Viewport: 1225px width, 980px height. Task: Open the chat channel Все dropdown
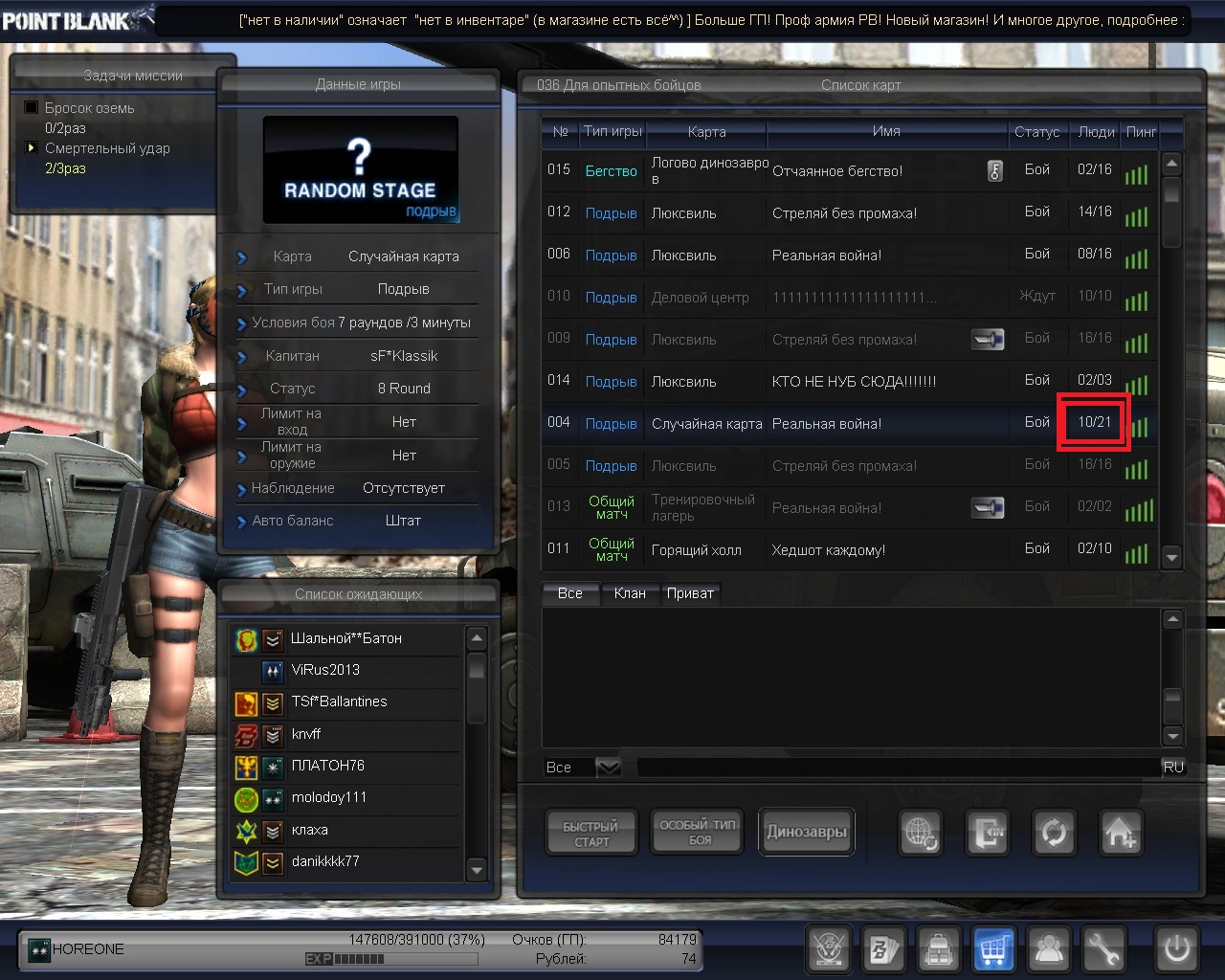coord(608,768)
